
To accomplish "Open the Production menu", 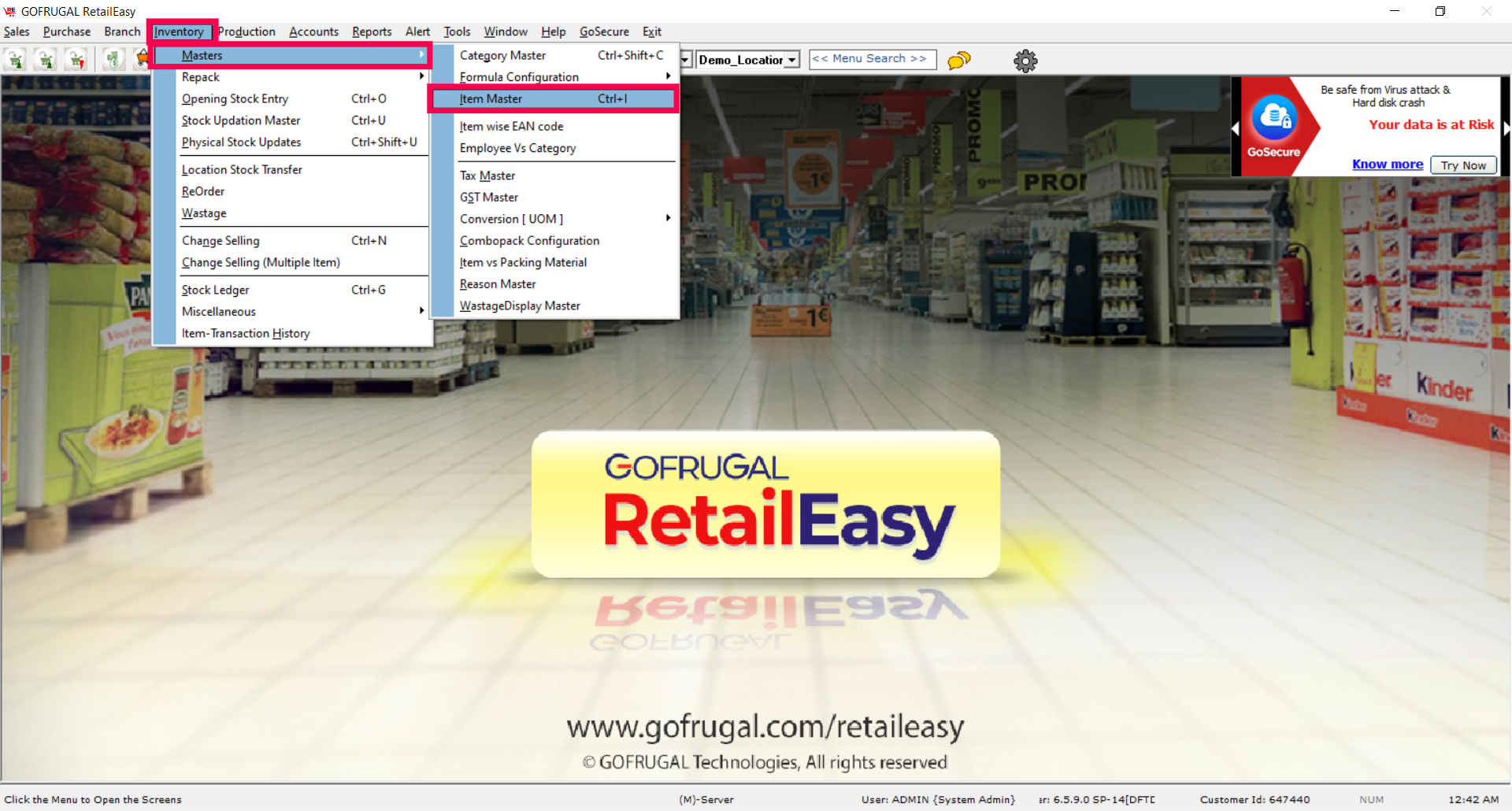I will (x=246, y=31).
